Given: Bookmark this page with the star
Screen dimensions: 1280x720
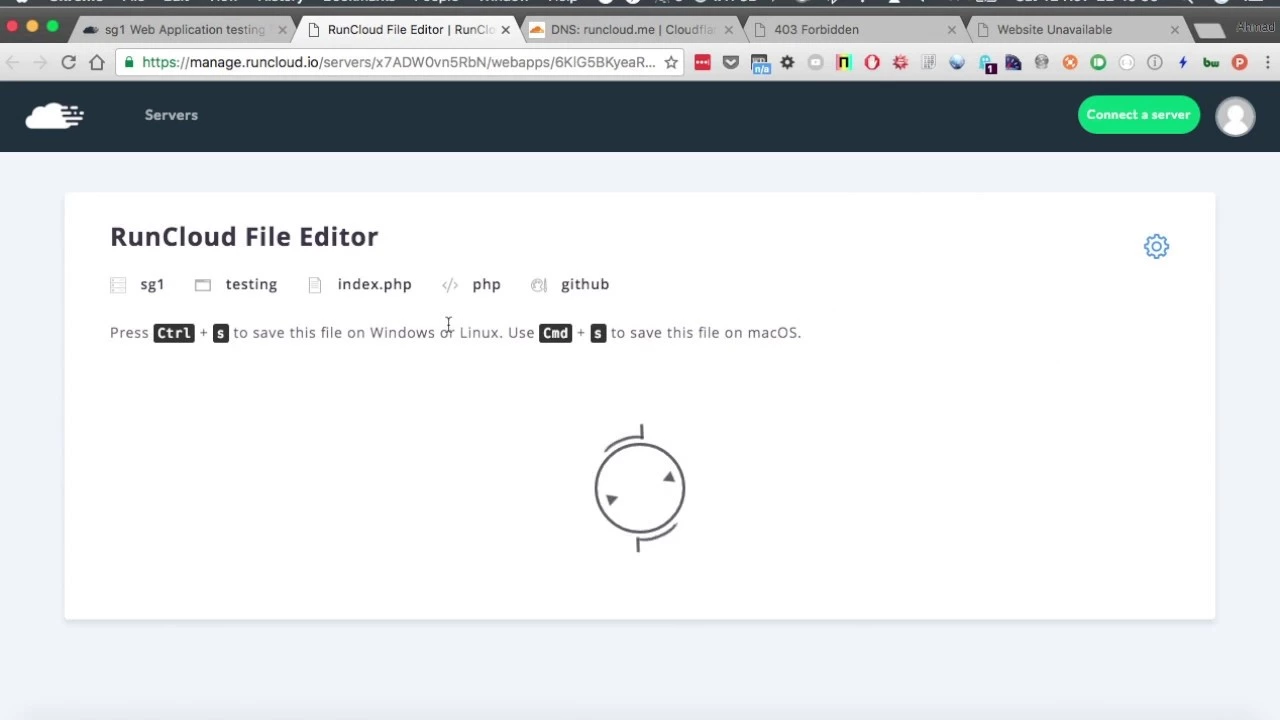Looking at the screenshot, I should pos(671,62).
